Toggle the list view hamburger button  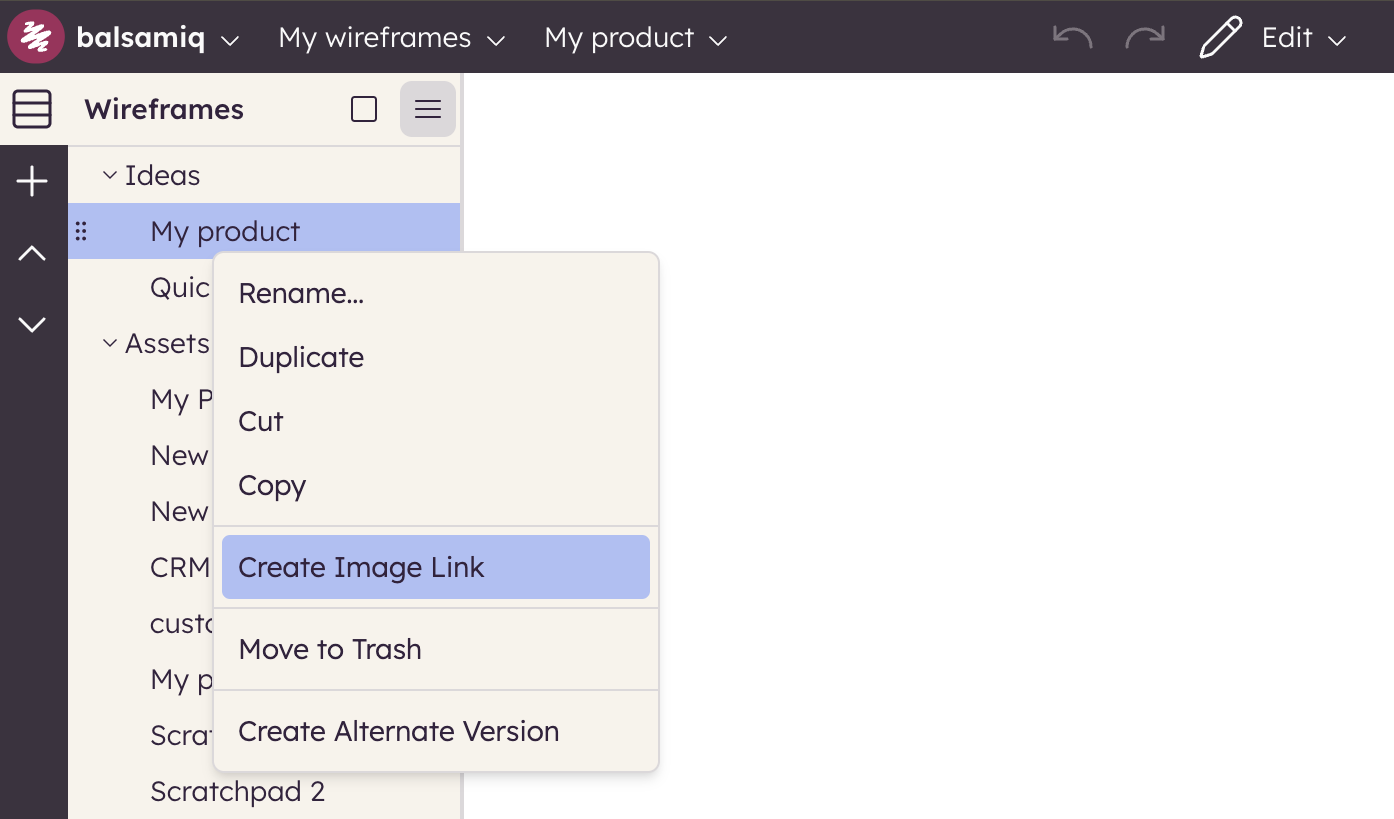(x=428, y=109)
